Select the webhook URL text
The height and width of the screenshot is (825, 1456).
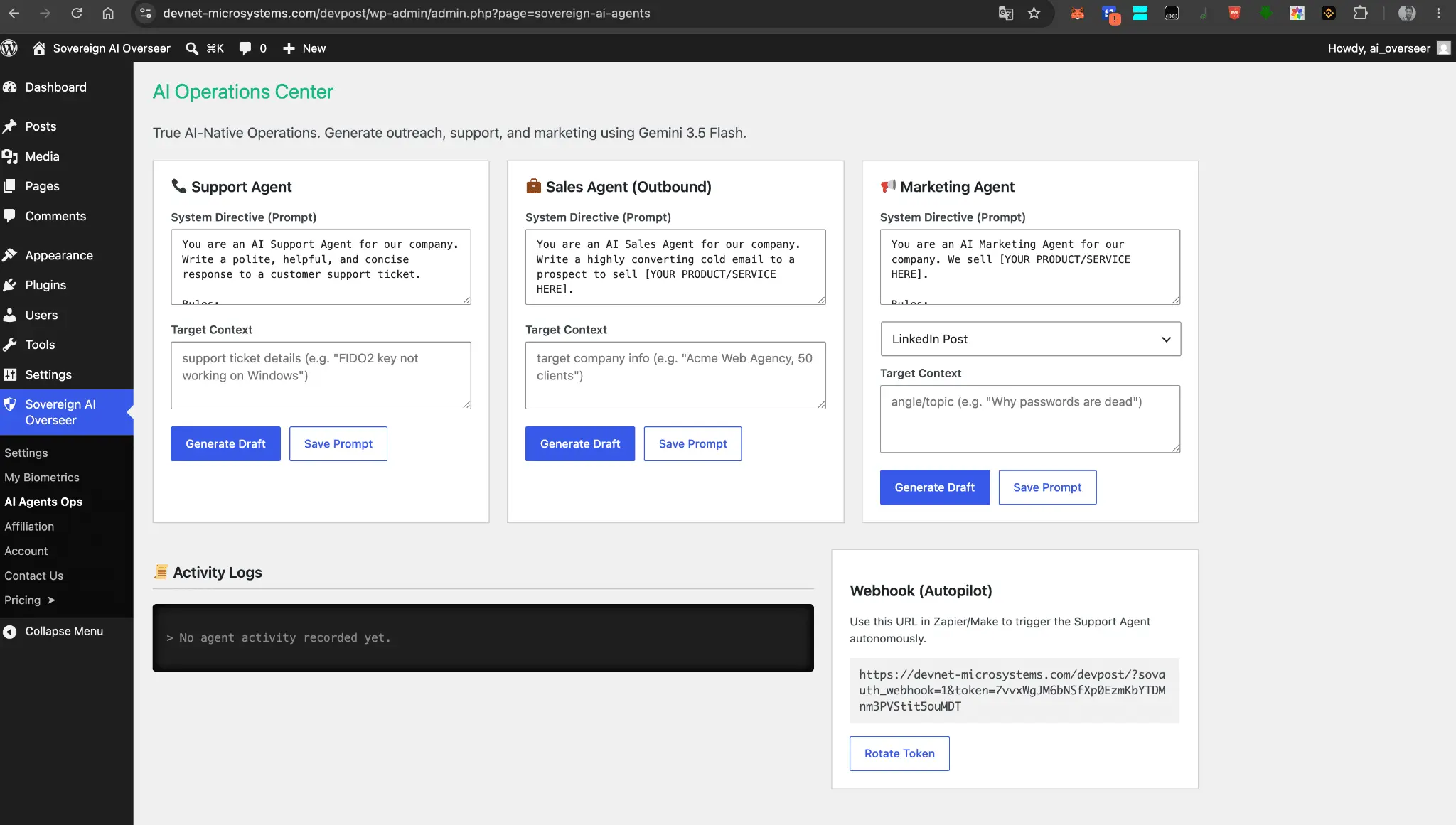coord(1013,691)
